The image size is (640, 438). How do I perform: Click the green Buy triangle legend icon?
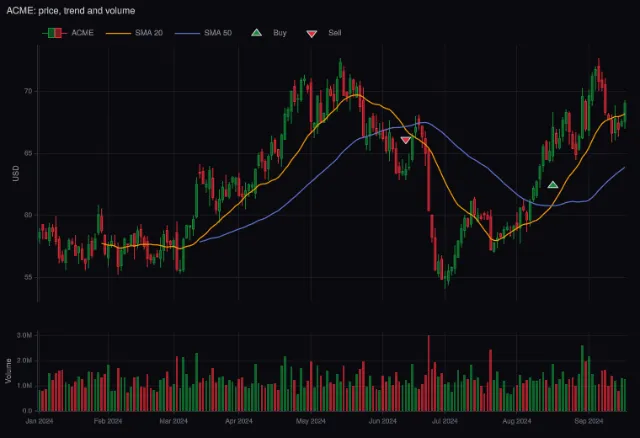point(256,33)
